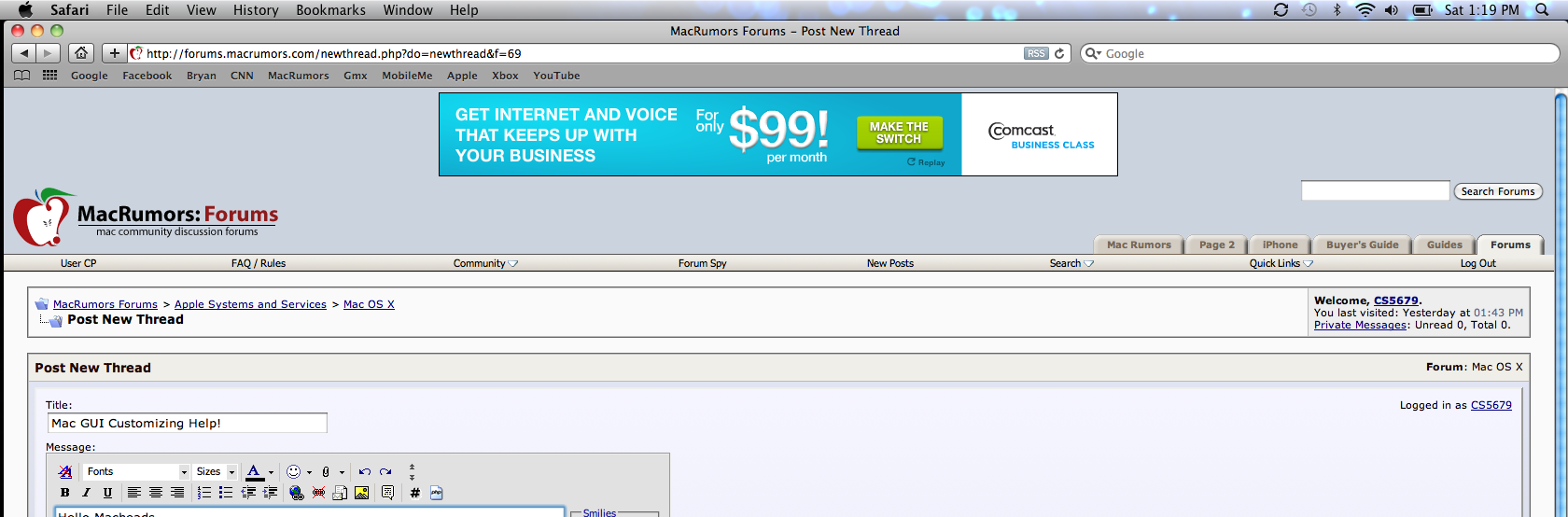Screen dimensions: 1568x517
Task: Toggle underline formatting in message editor
Action: (107, 493)
